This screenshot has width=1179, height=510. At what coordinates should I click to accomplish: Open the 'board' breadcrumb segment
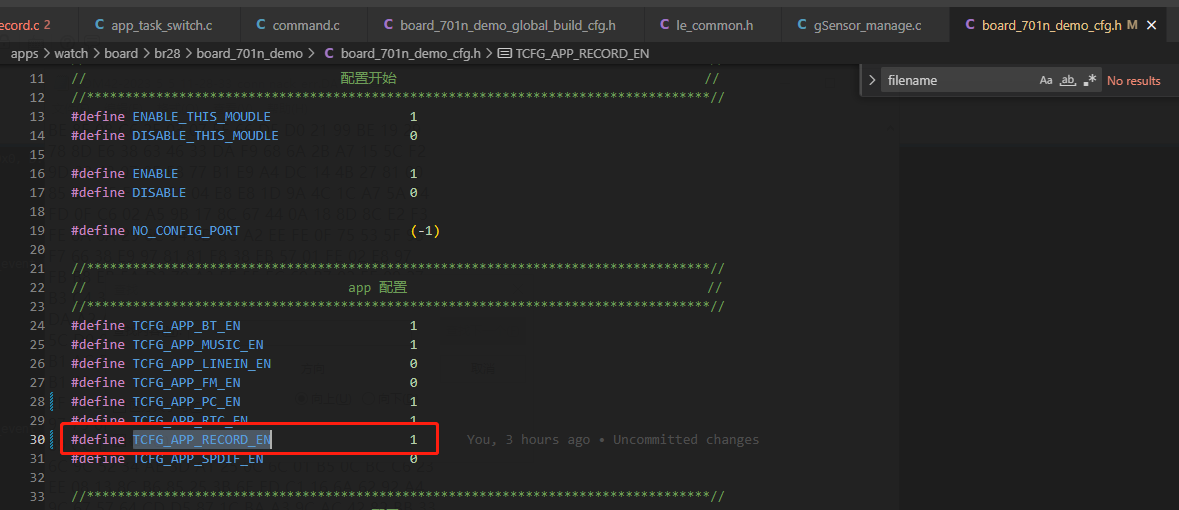pos(121,53)
